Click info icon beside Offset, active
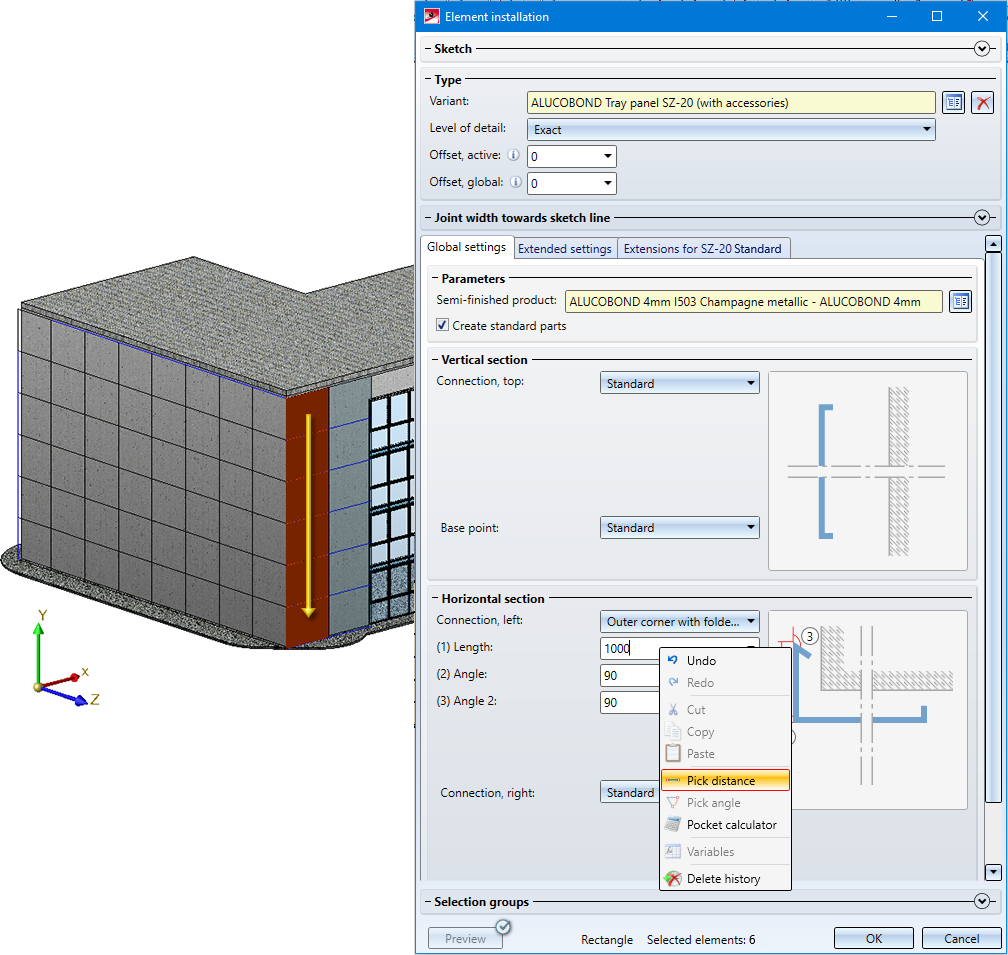The height and width of the screenshot is (955, 1008). point(514,156)
